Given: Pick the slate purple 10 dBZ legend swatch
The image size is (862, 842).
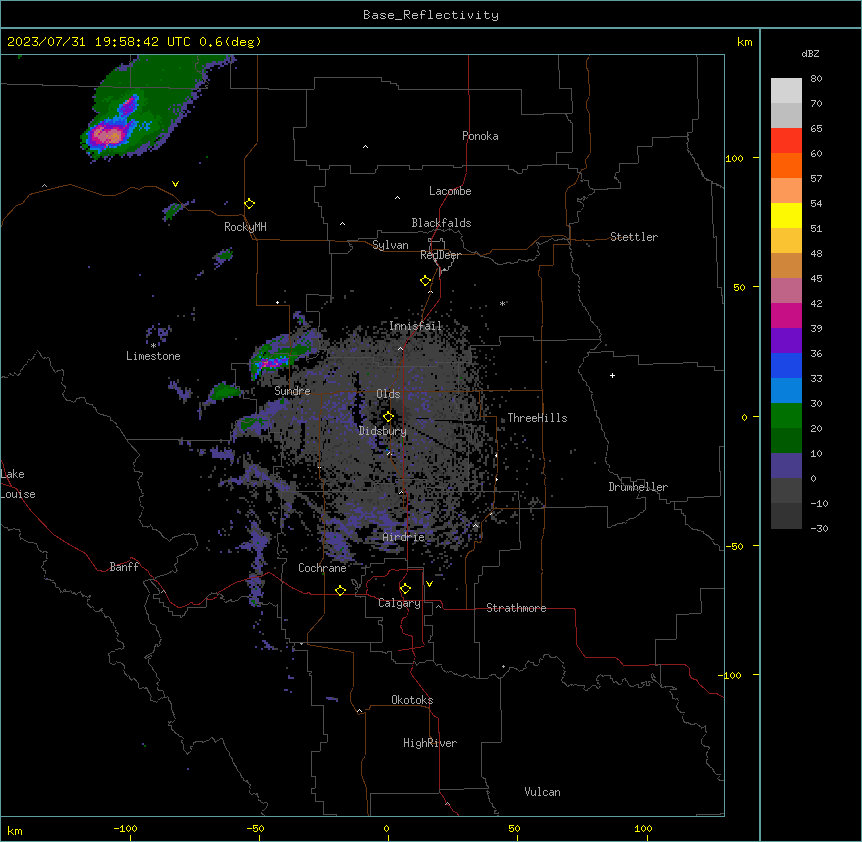Looking at the screenshot, I should click(x=786, y=466).
